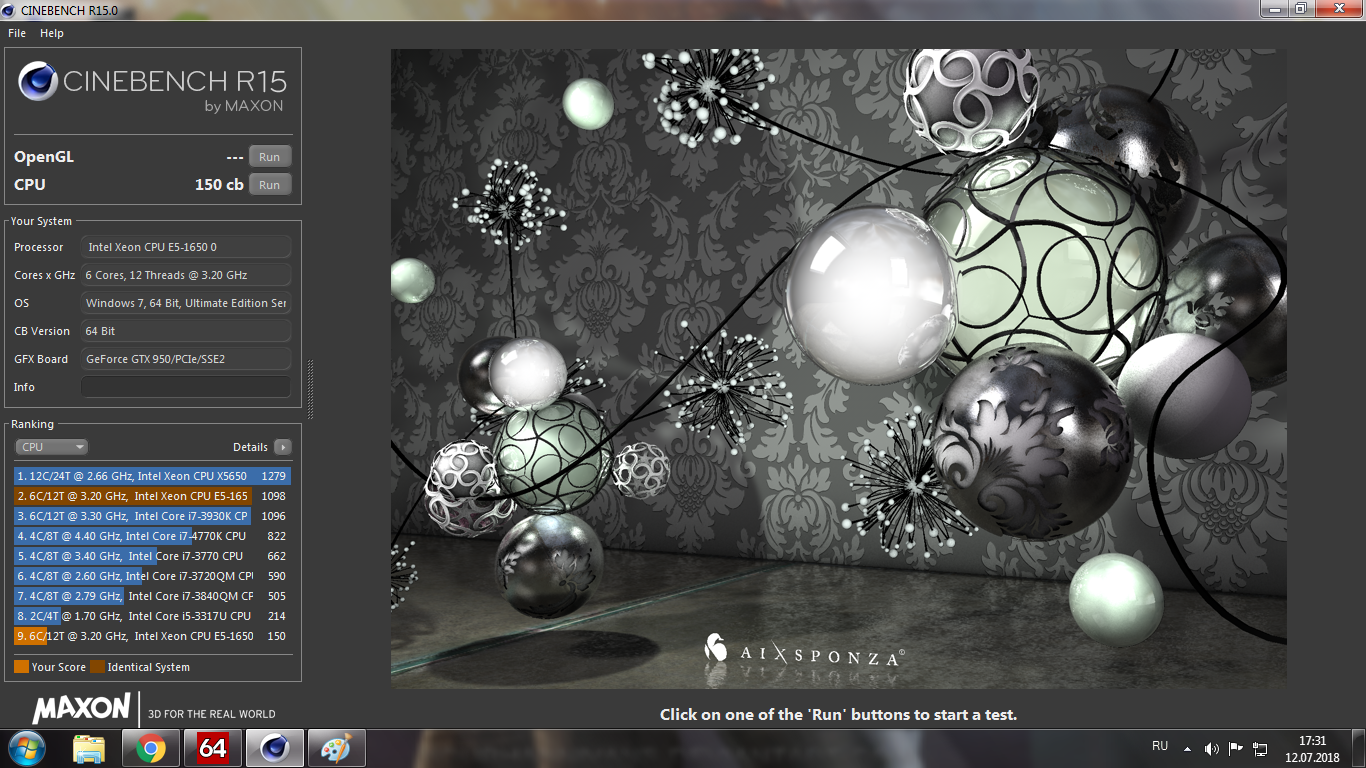Click the GFX Board field
This screenshot has height=768, width=1366.
pos(186,359)
